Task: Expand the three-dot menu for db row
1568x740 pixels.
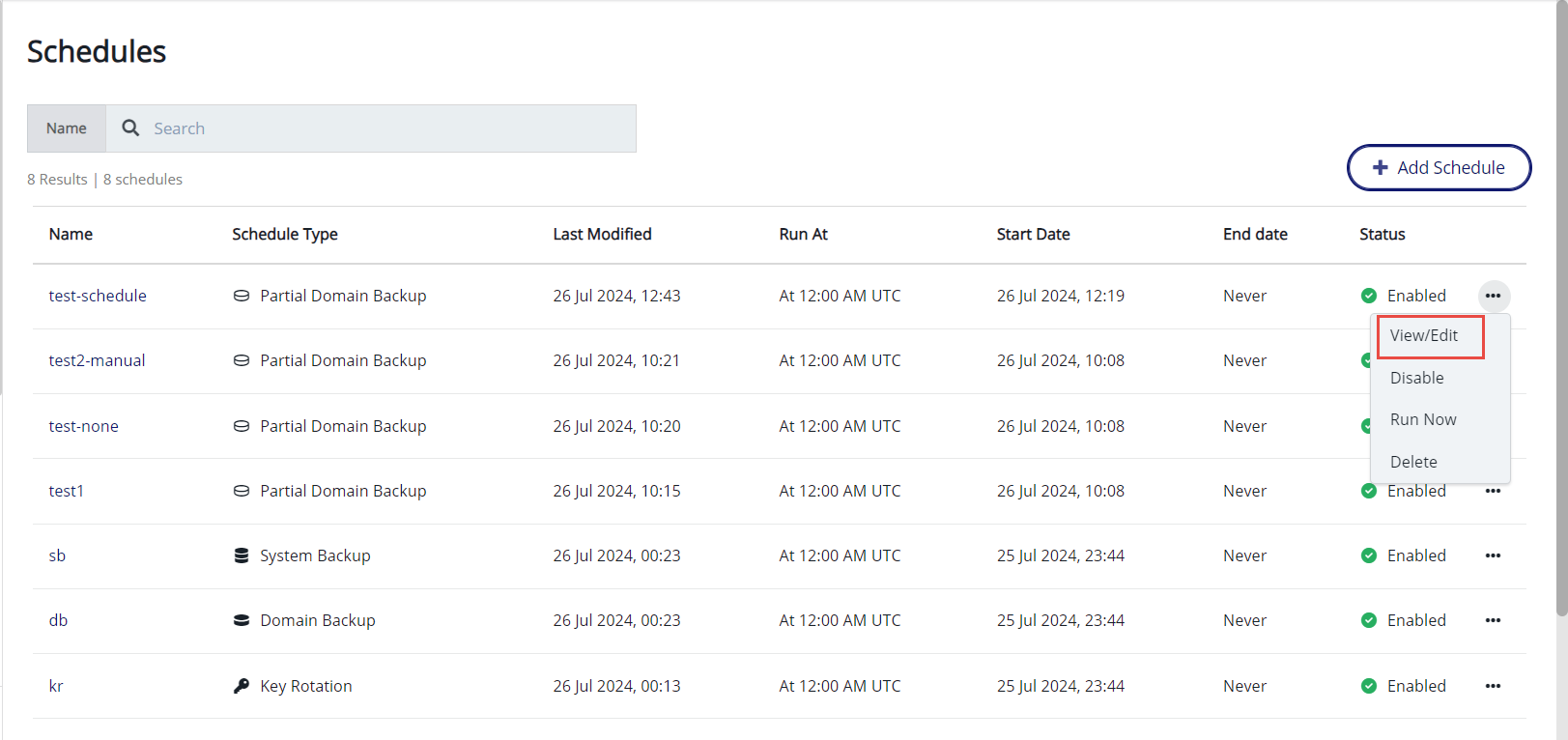Action: (1493, 620)
